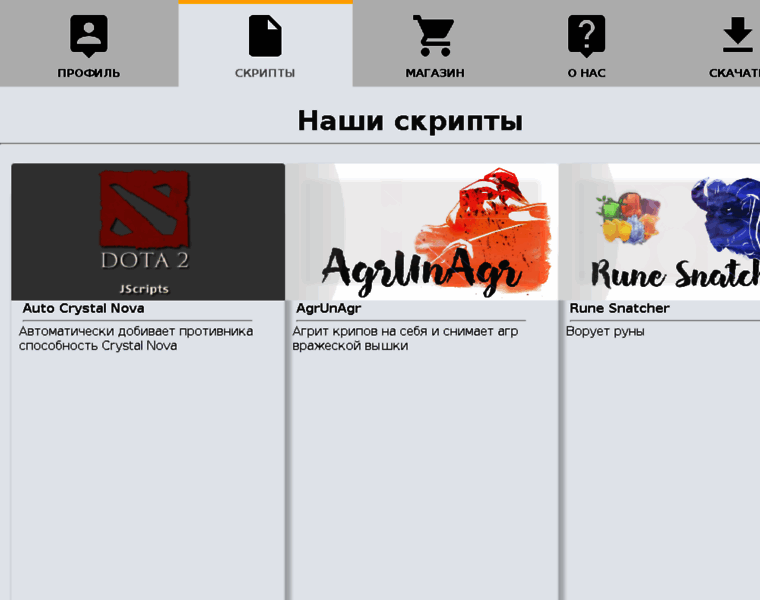Open the ПРОФИЛЬ tab label
Screen dimensions: 760x600
click(x=89, y=73)
